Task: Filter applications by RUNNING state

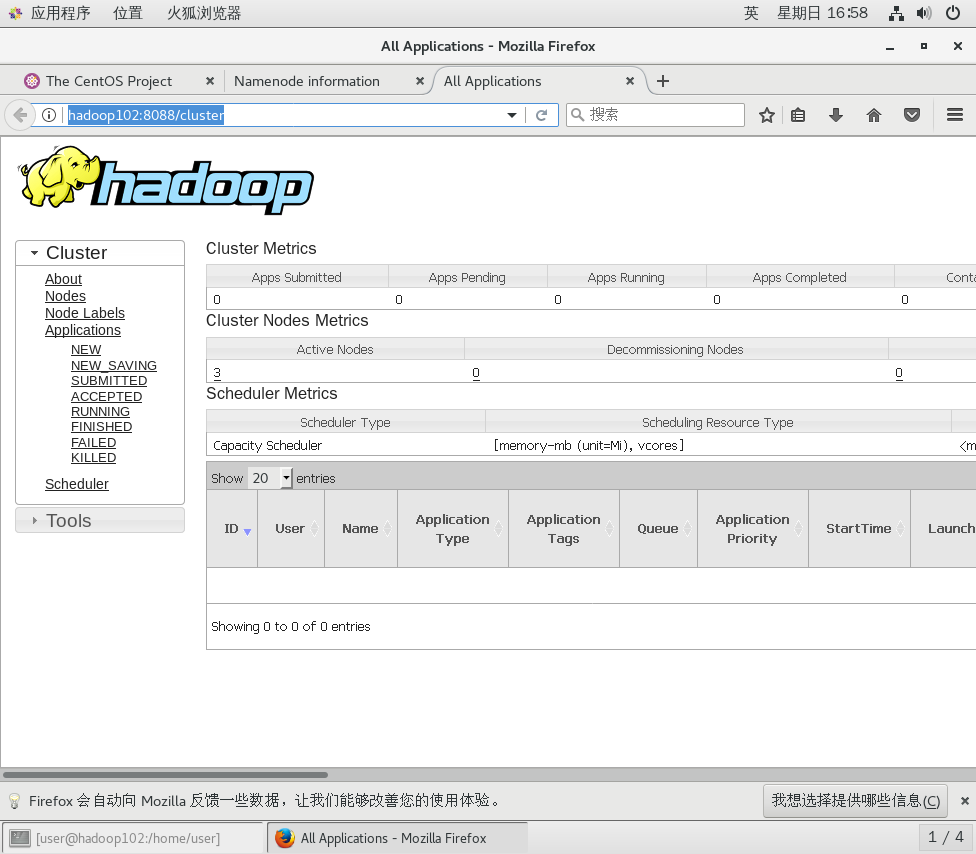Action: pos(100,411)
